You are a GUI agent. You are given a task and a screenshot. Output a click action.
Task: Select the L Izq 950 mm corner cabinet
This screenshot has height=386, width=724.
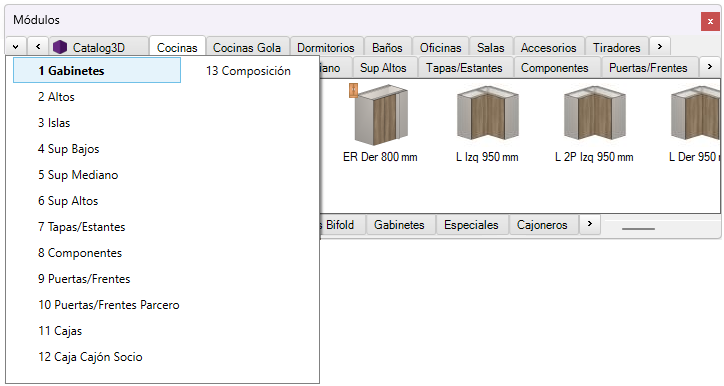[x=488, y=114]
